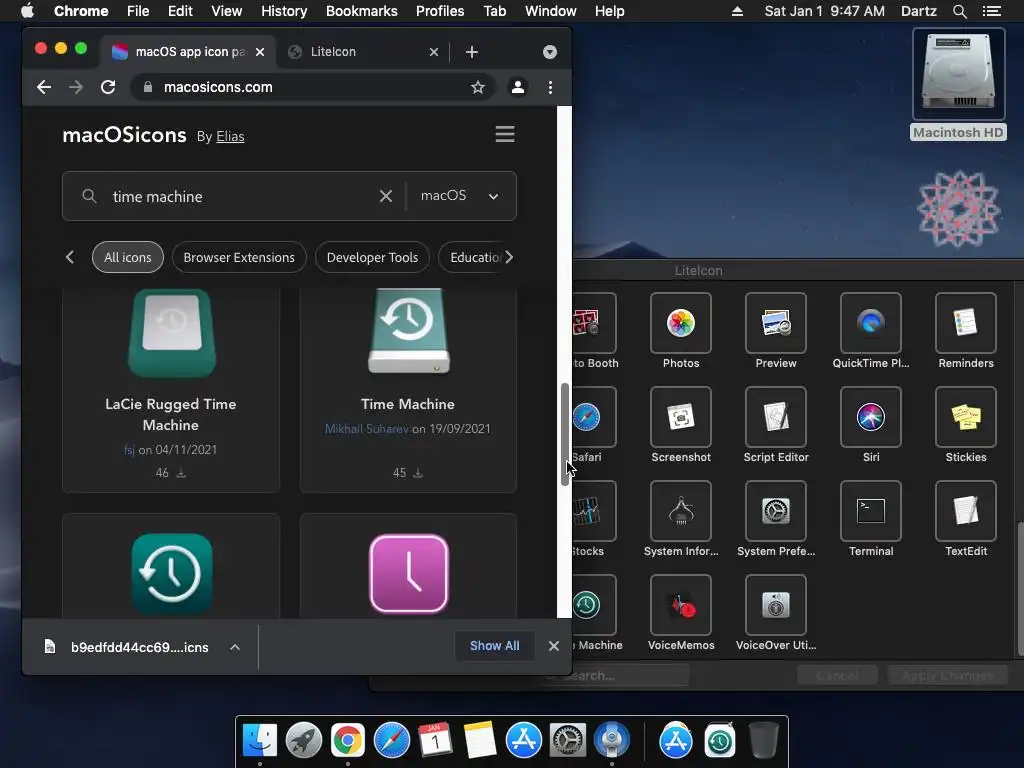Open the macOSicons hamburger menu
The width and height of the screenshot is (1024, 768).
tap(505, 135)
